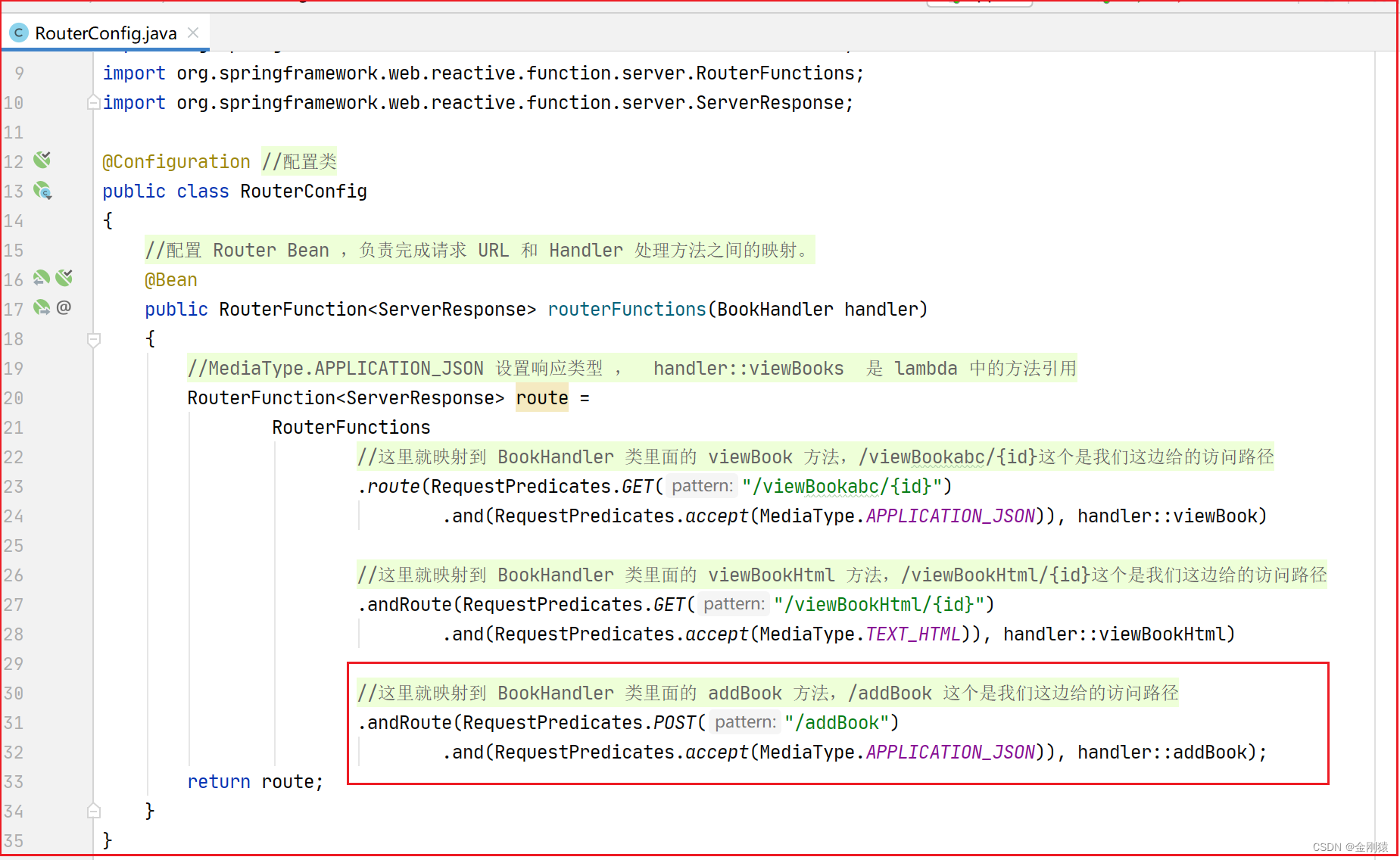Click the .andRoute call on line 27
Image resolution: width=1400 pixels, height=860 pixels.
(404, 605)
